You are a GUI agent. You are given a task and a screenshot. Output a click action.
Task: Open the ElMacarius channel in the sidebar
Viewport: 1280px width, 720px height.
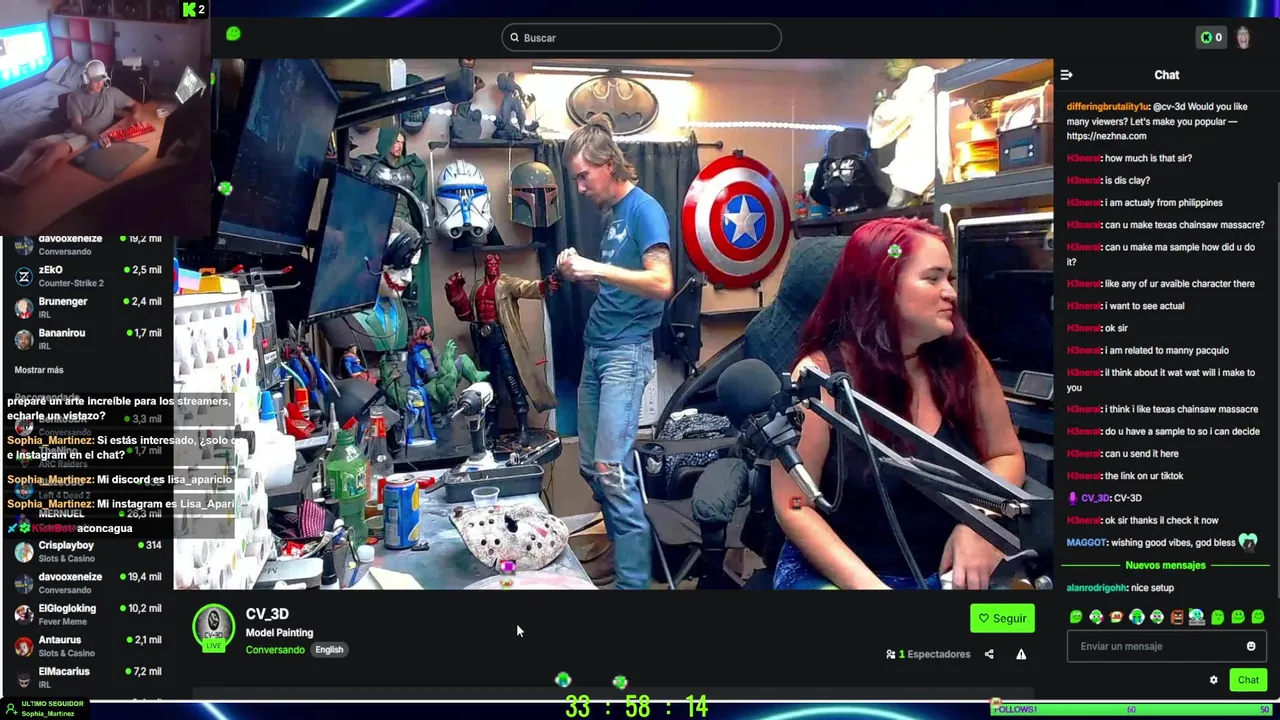coord(88,677)
